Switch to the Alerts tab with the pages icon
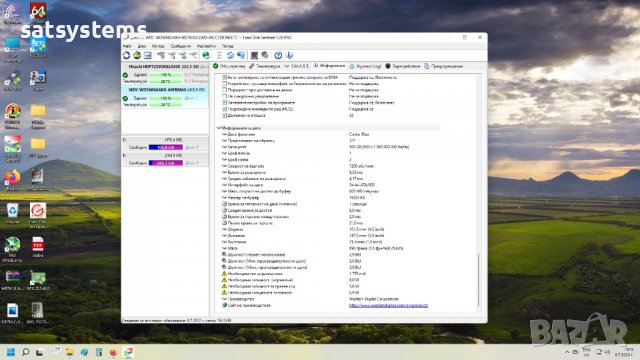Screen dimensions: 640x360 [443, 66]
